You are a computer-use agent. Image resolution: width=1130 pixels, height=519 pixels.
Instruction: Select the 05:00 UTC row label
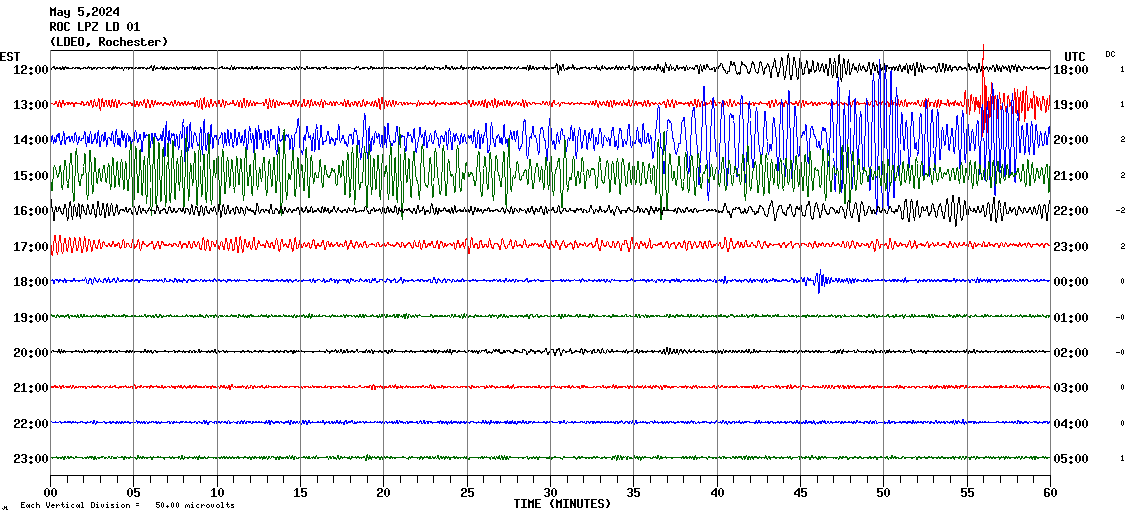1071,459
